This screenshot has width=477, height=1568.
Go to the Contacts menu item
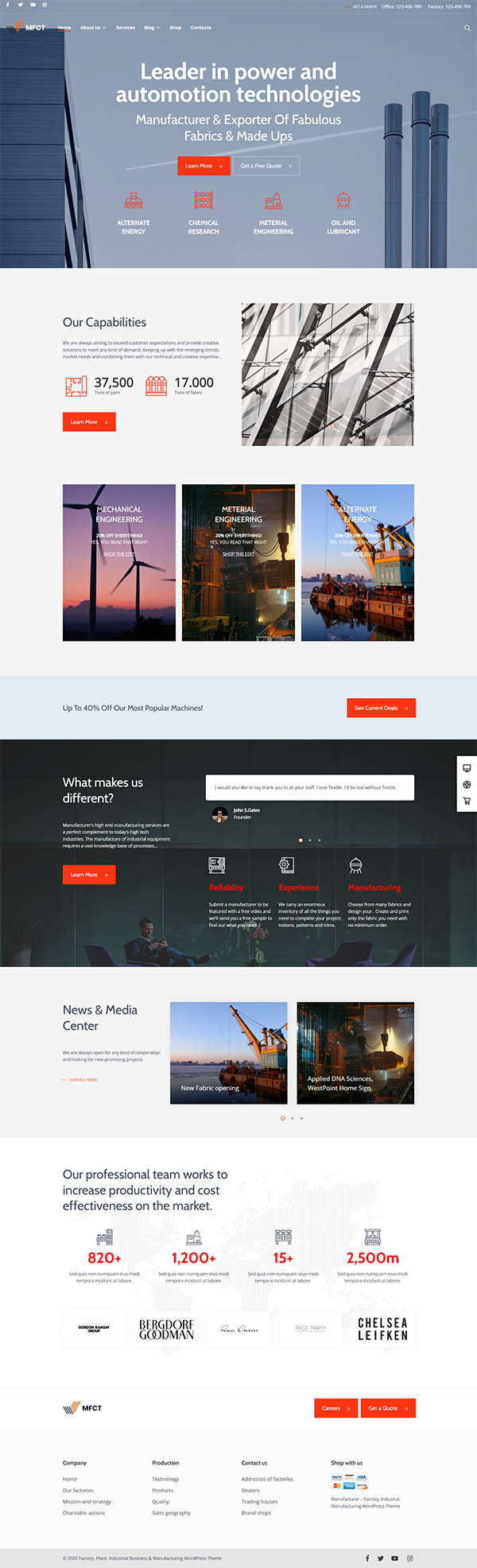point(200,28)
